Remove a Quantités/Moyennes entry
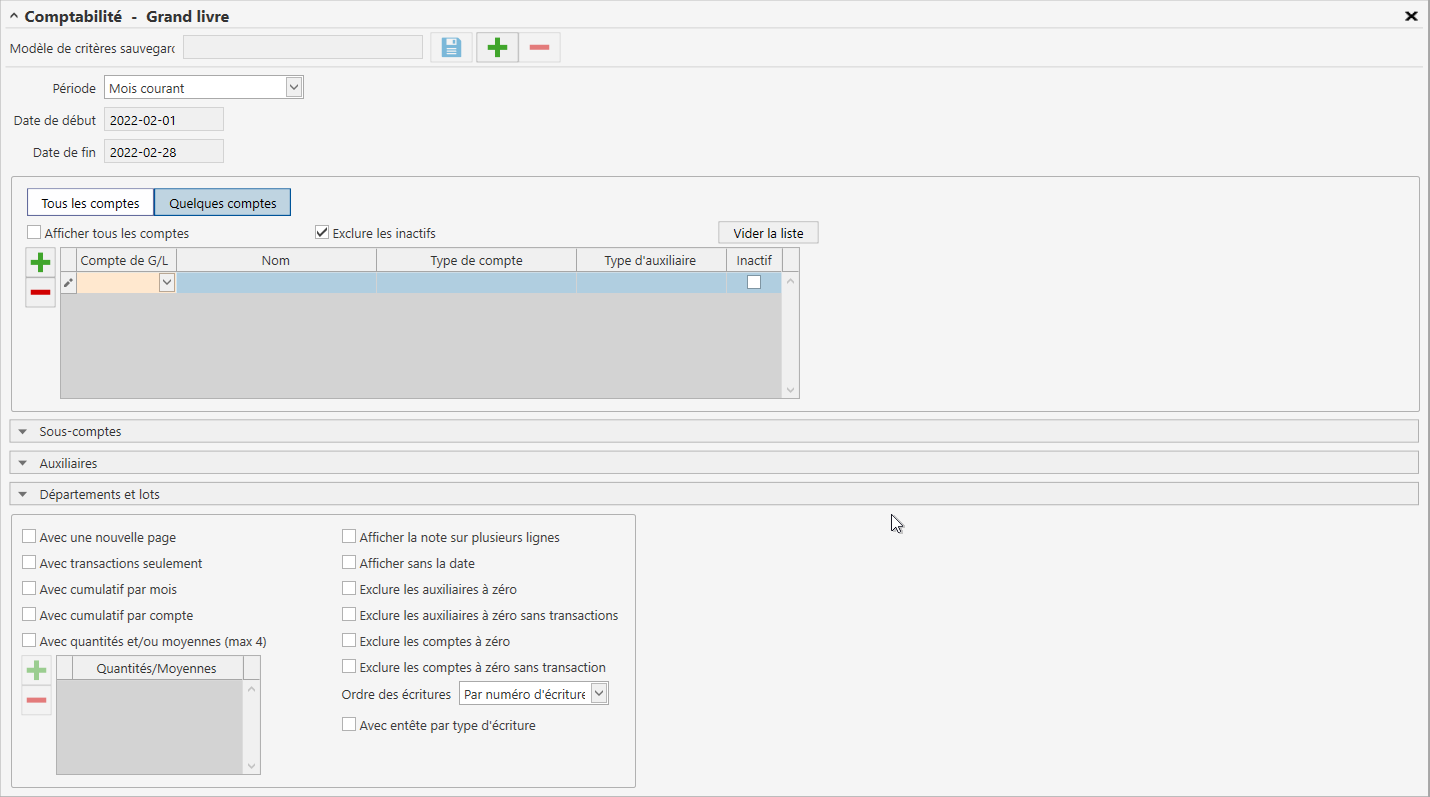 (36, 700)
